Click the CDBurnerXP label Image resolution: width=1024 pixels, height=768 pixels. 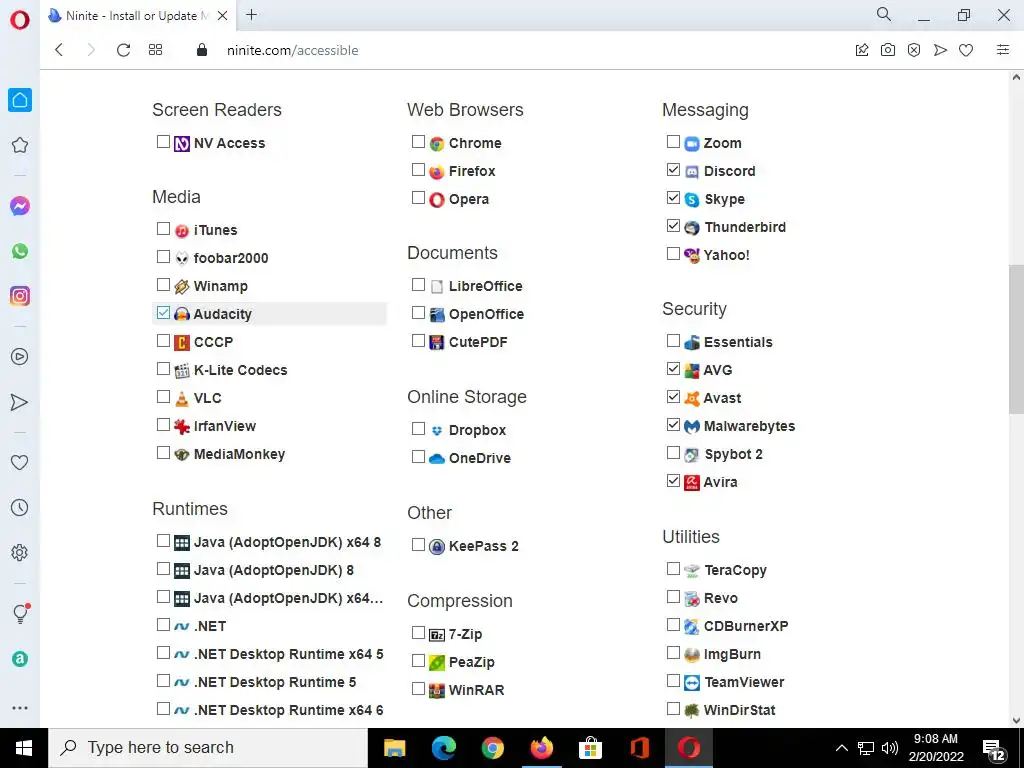coord(746,626)
